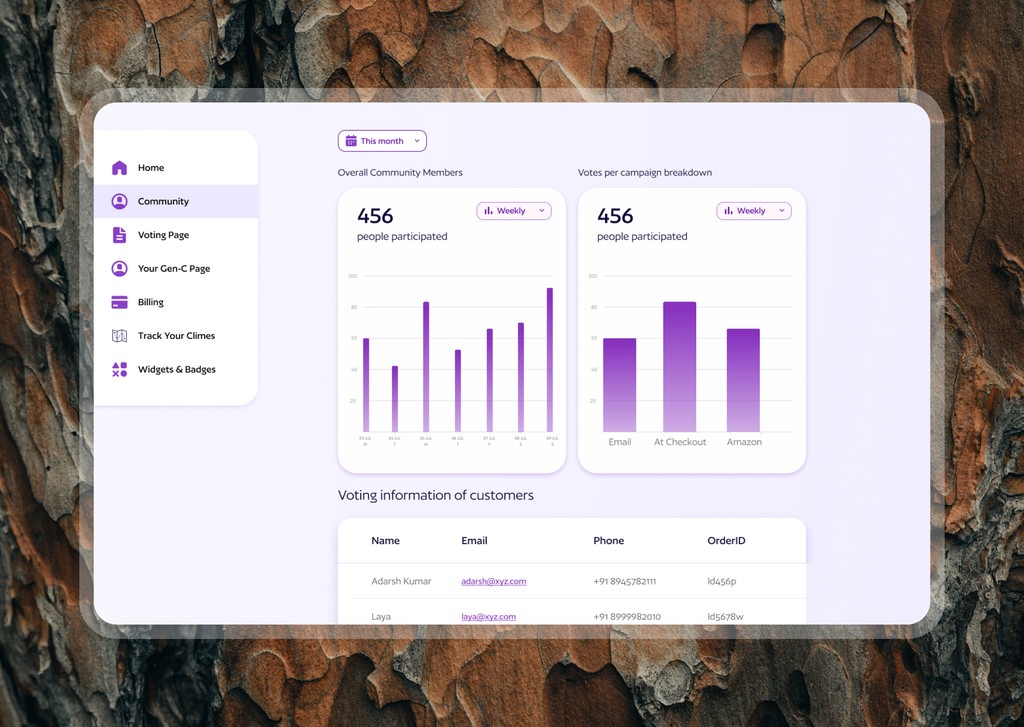Viewport: 1024px width, 727px height.
Task: Open the Voting Page document icon
Action: coord(120,235)
